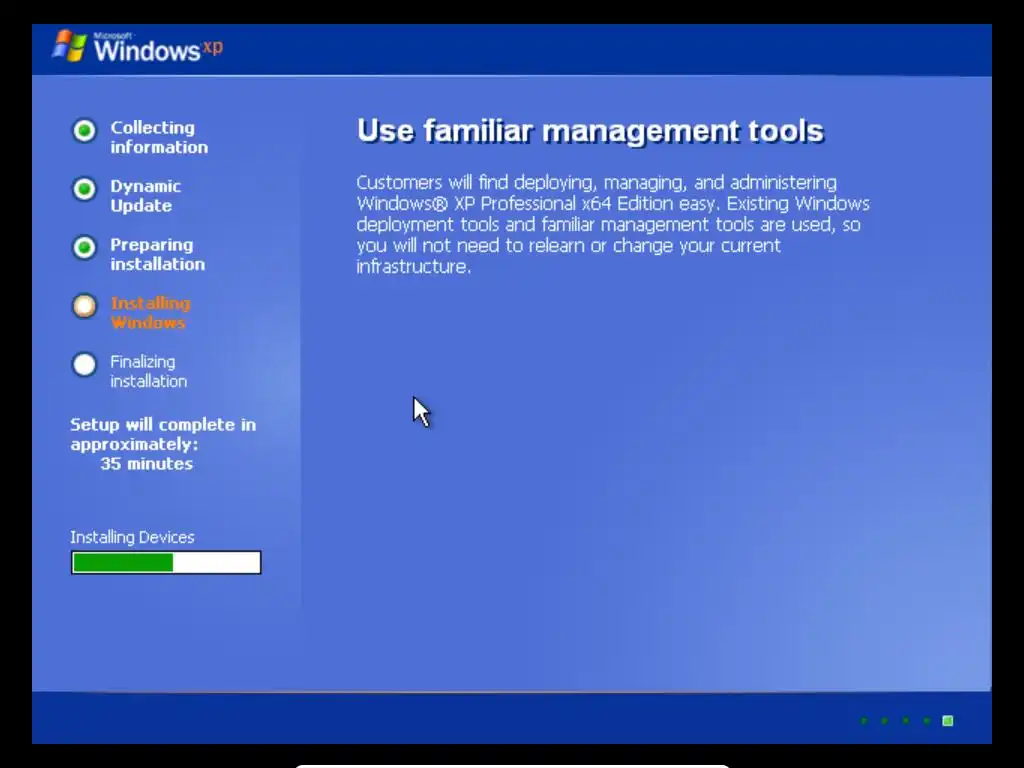Click the Dynamic Update label
1024x768 pixels.
145,196
